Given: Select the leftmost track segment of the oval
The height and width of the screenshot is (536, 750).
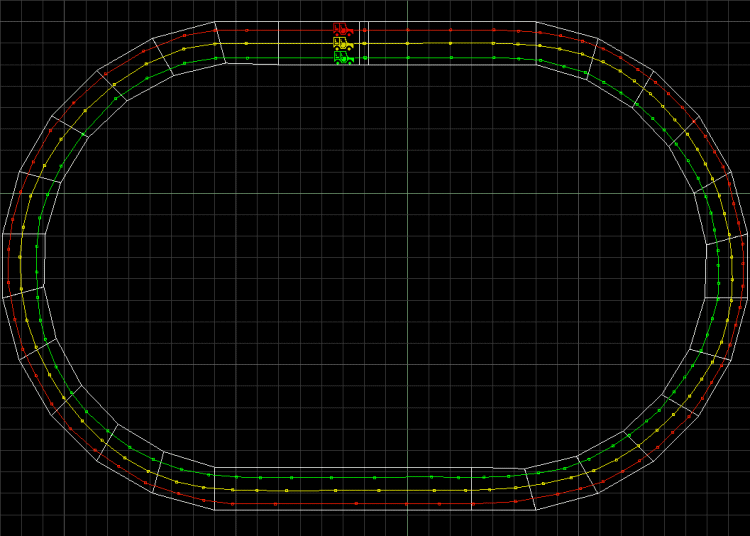Looking at the screenshot, I should tap(24, 264).
